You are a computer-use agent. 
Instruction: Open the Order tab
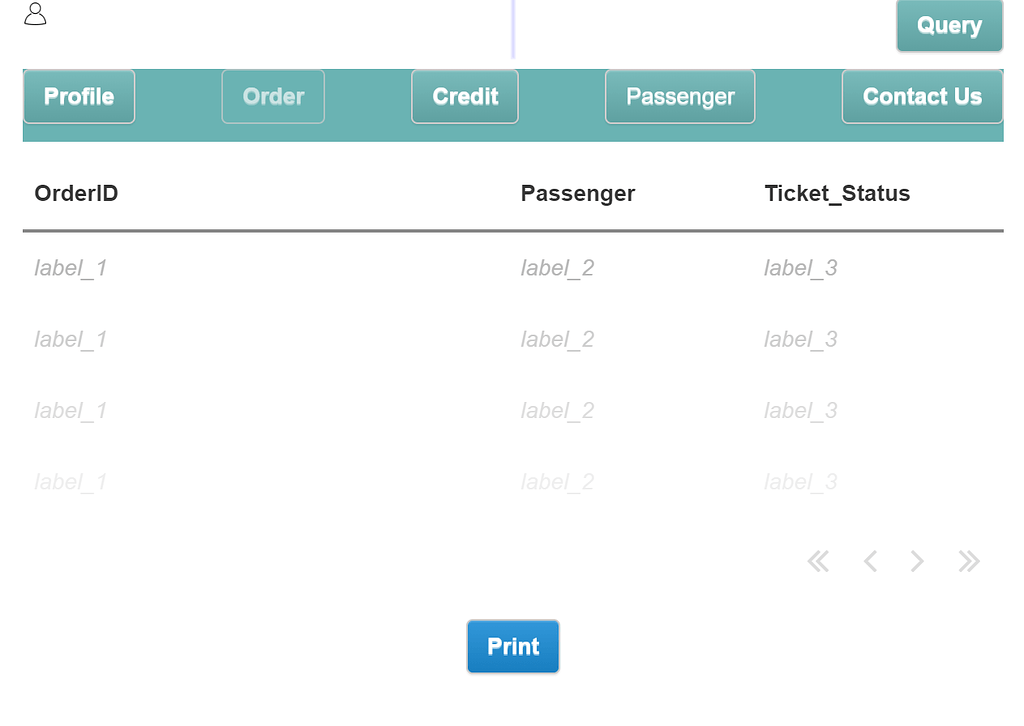[x=273, y=96]
